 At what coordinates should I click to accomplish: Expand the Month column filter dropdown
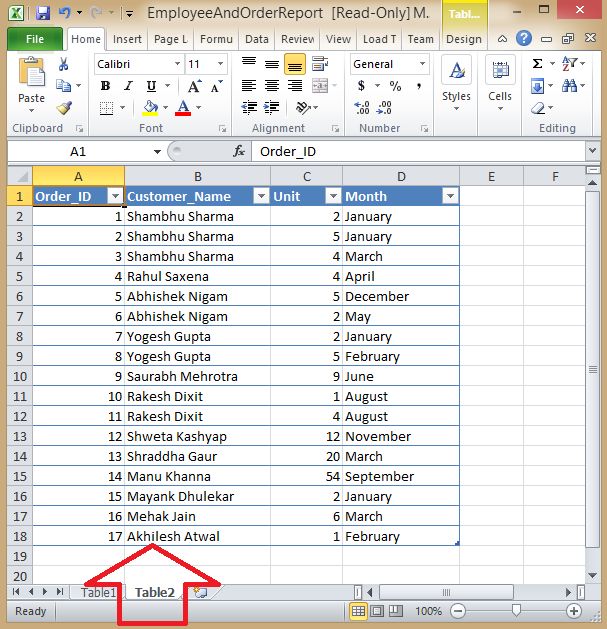pos(450,196)
